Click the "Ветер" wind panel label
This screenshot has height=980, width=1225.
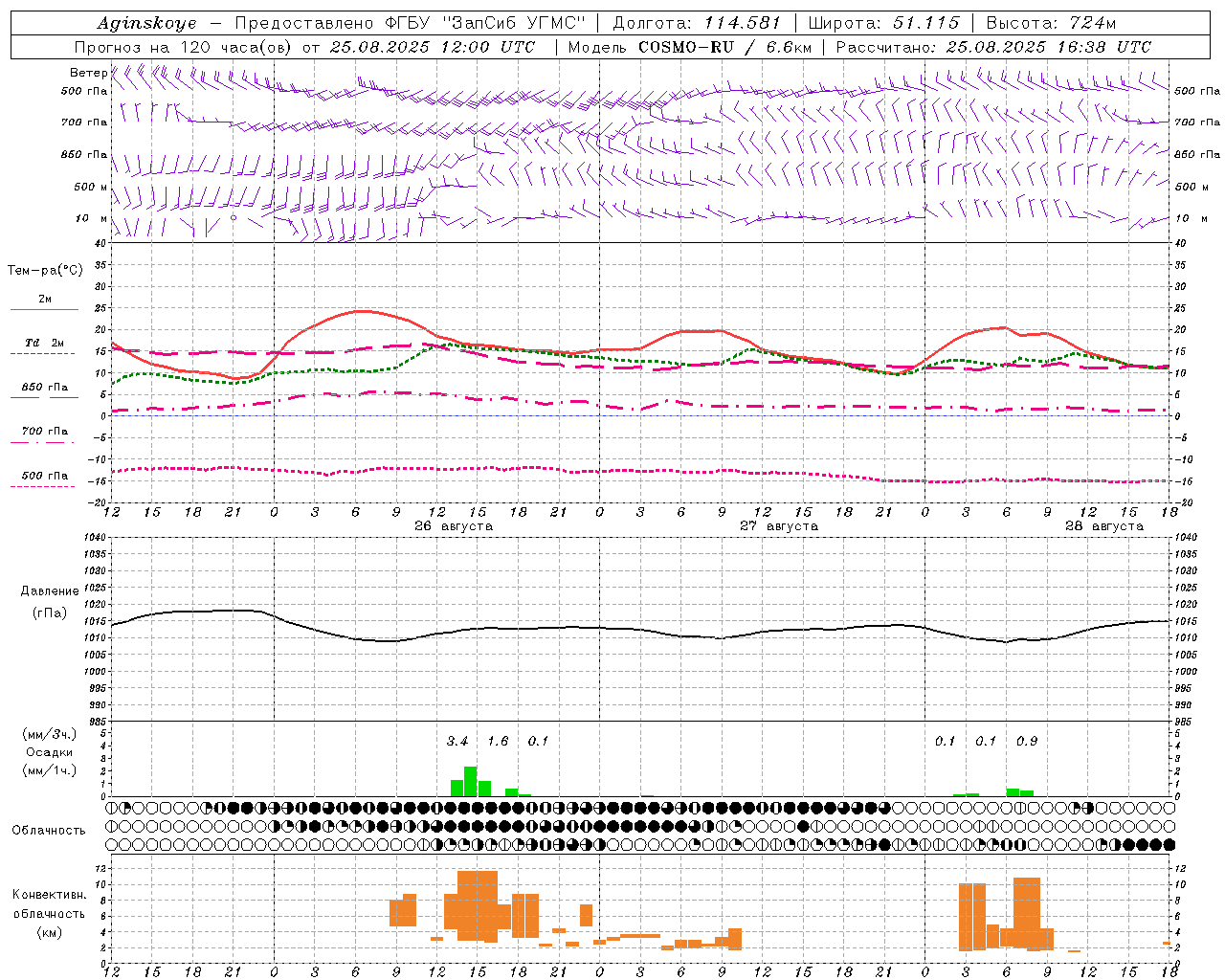88,73
